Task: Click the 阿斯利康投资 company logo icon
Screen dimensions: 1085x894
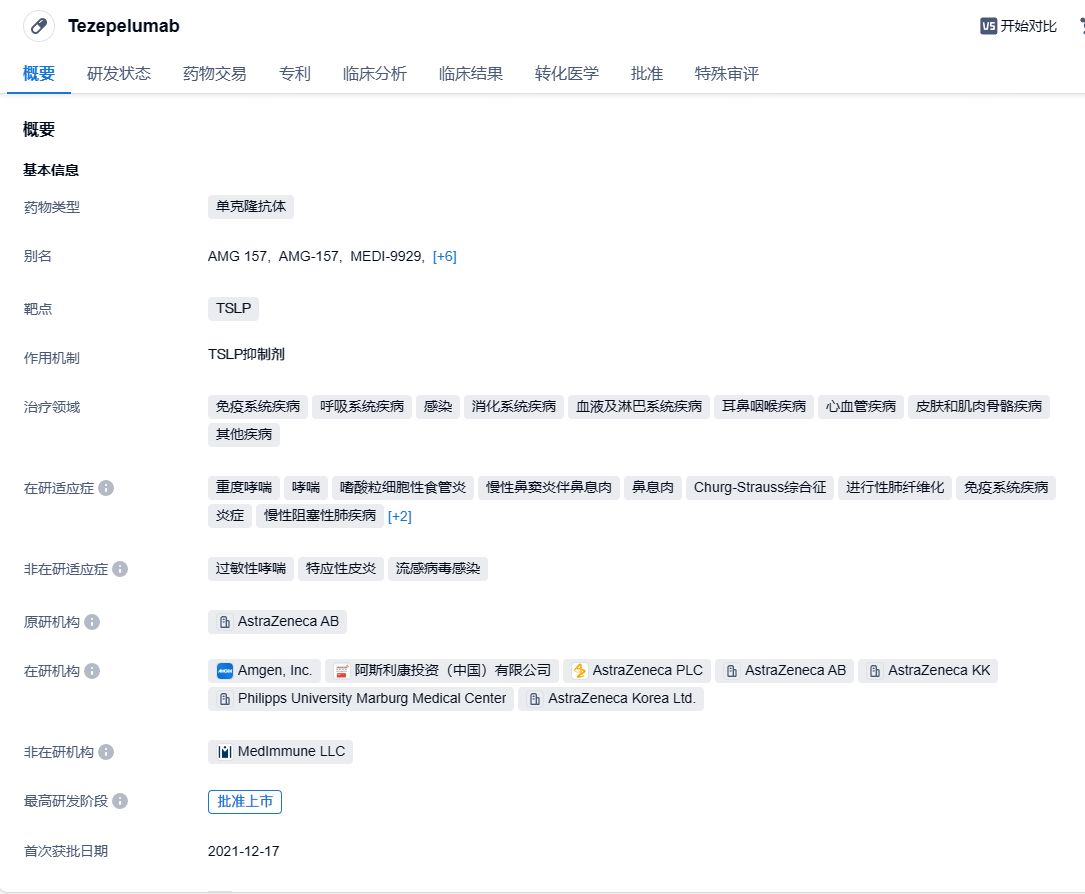Action: (x=341, y=671)
